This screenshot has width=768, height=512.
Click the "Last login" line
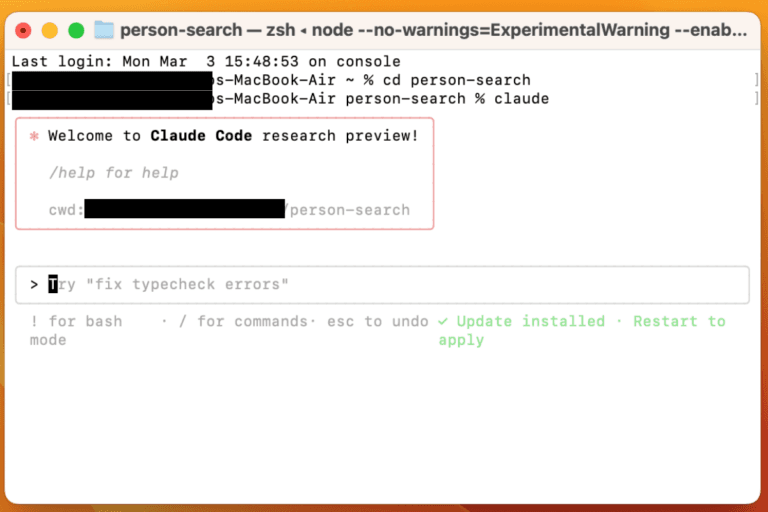point(206,62)
